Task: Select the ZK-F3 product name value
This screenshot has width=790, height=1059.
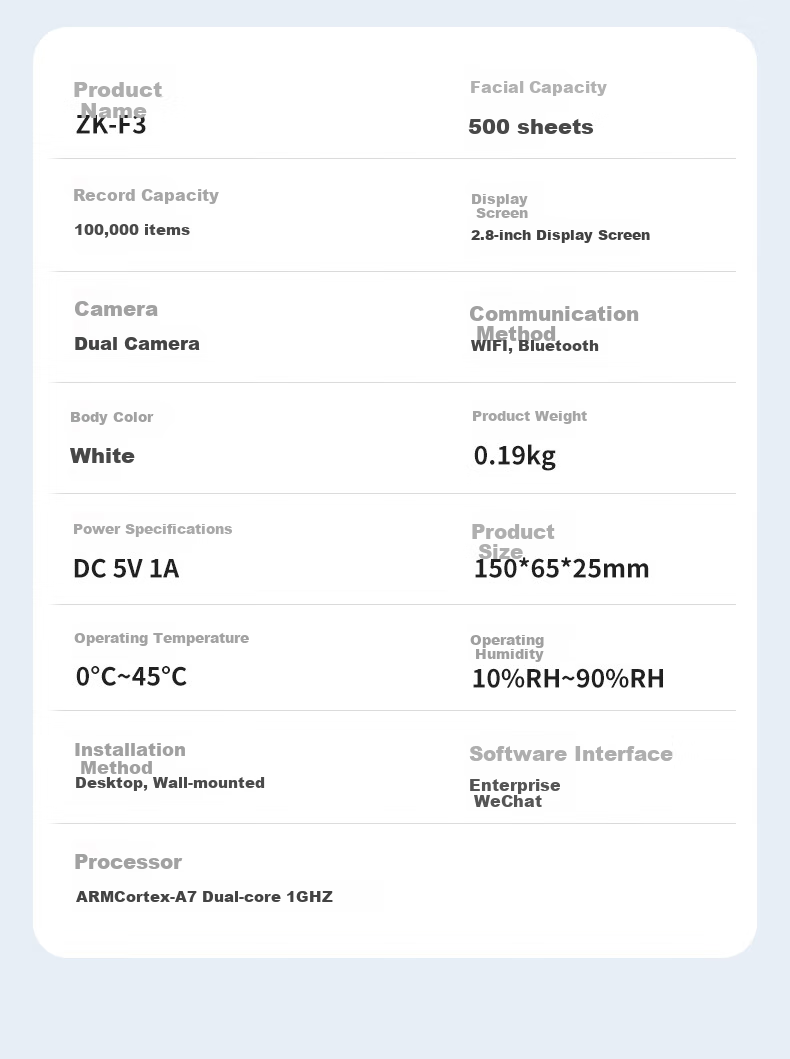Action: [x=111, y=126]
